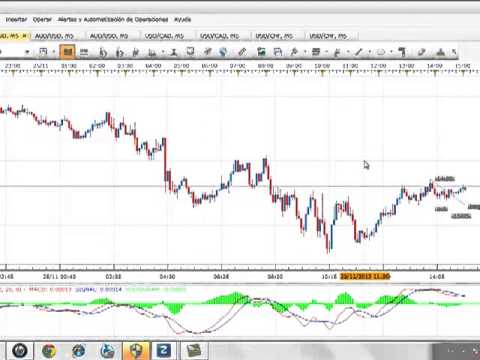
Task: Click the price label above the latest candles
Action: (445, 179)
